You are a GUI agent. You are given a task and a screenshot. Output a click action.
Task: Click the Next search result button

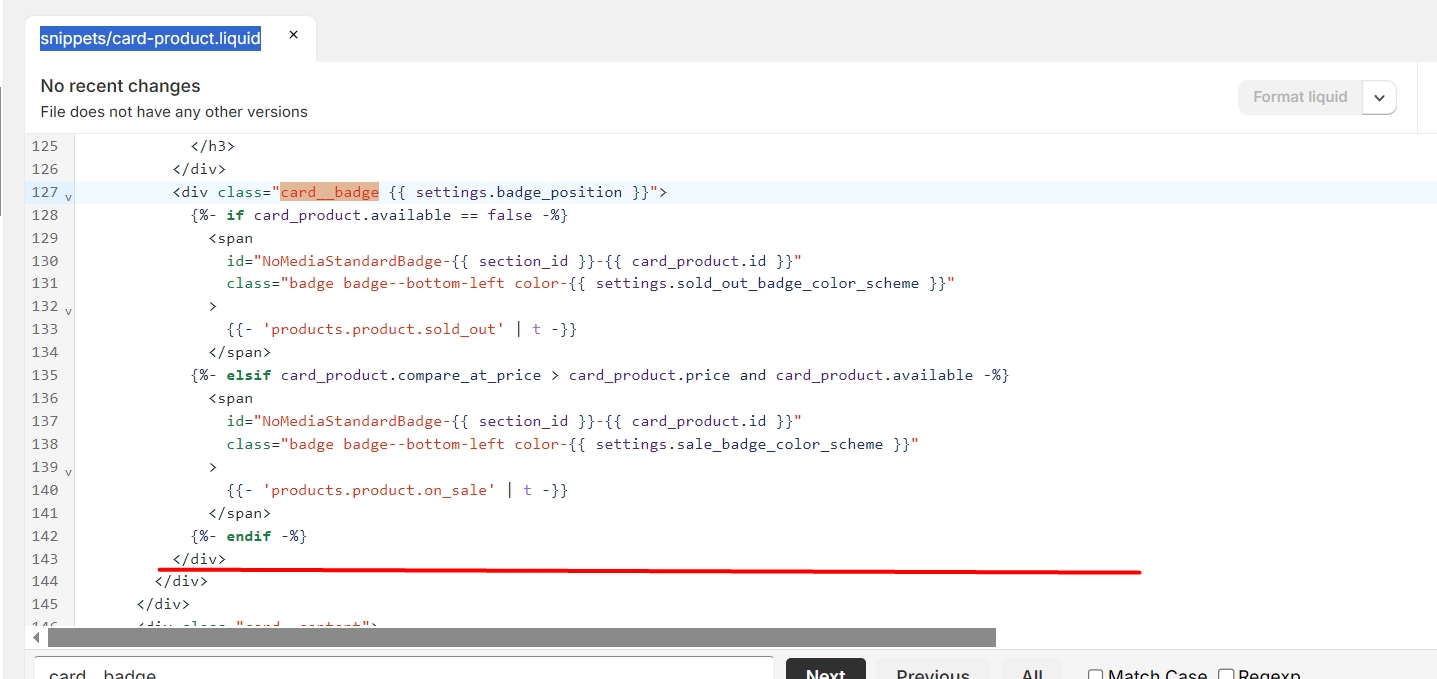tap(825, 670)
